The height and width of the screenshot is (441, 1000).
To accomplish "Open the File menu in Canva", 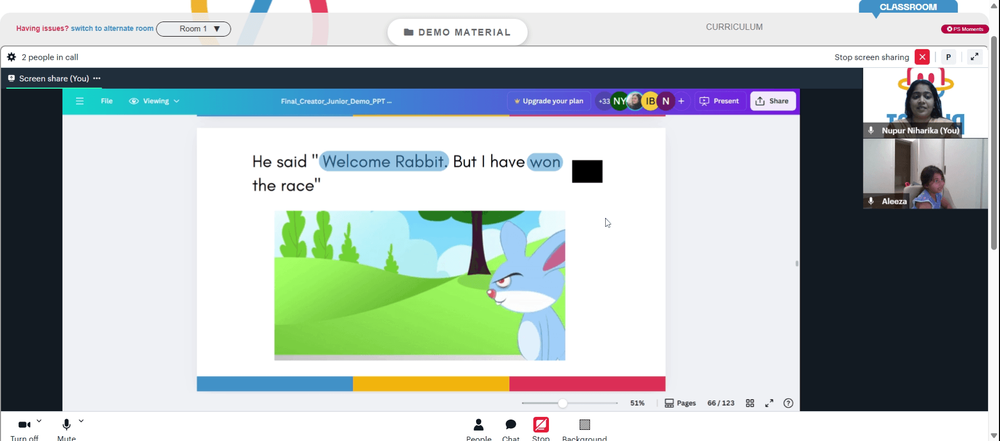I will [x=107, y=101].
